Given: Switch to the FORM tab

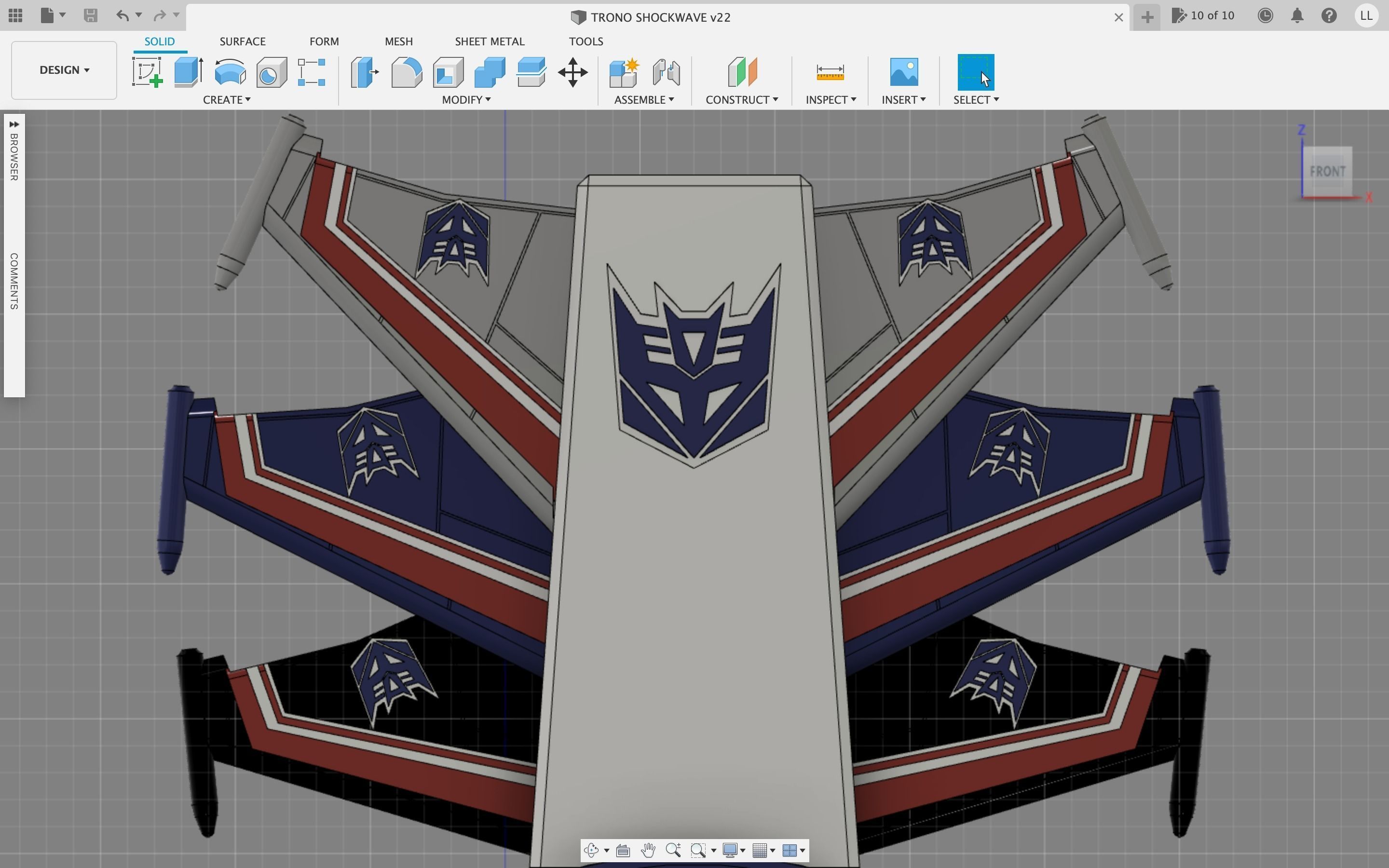Looking at the screenshot, I should pos(324,41).
